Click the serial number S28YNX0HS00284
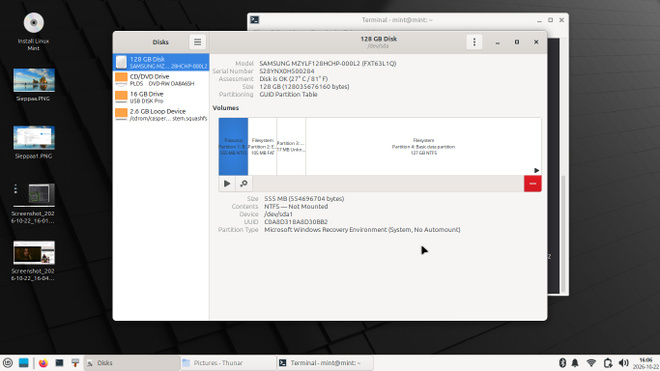The height and width of the screenshot is (371, 660). coord(287,71)
